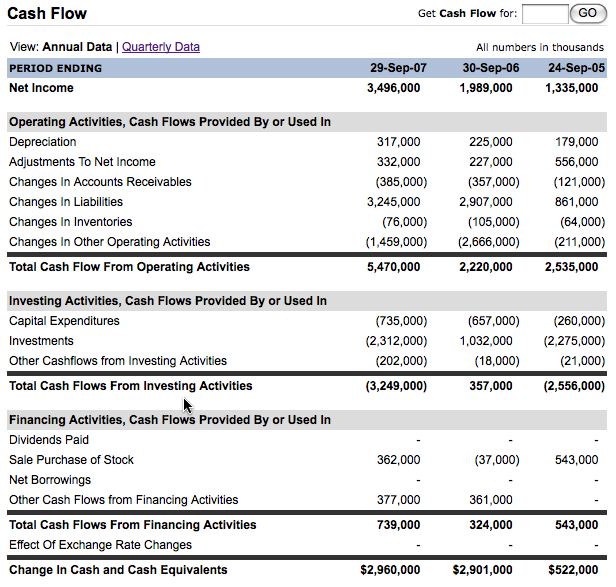Click the 30-Sep-06 period column header
616x587 pixels.
tap(491, 68)
